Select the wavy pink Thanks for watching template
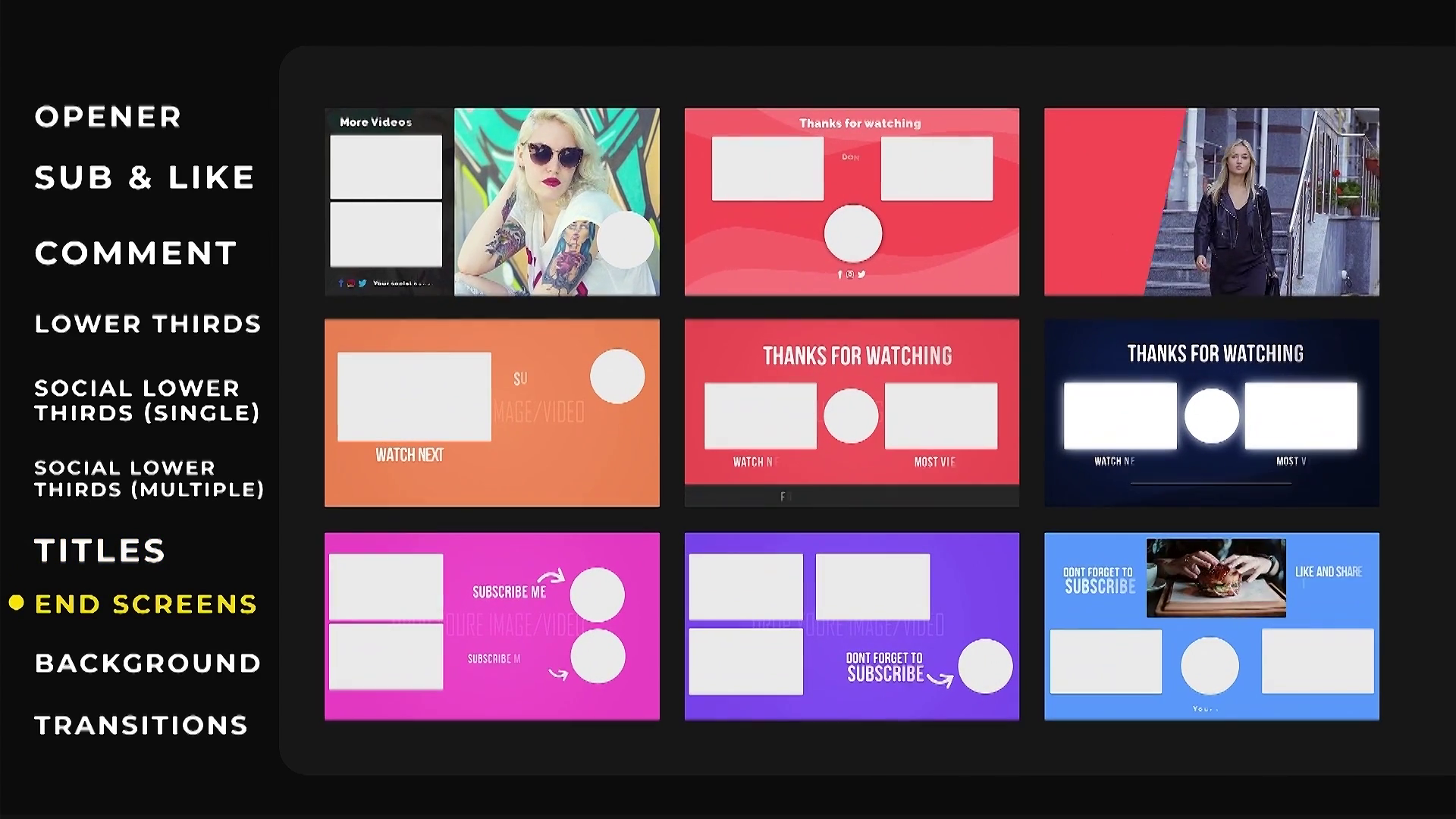This screenshot has height=819, width=1456. coord(852,202)
